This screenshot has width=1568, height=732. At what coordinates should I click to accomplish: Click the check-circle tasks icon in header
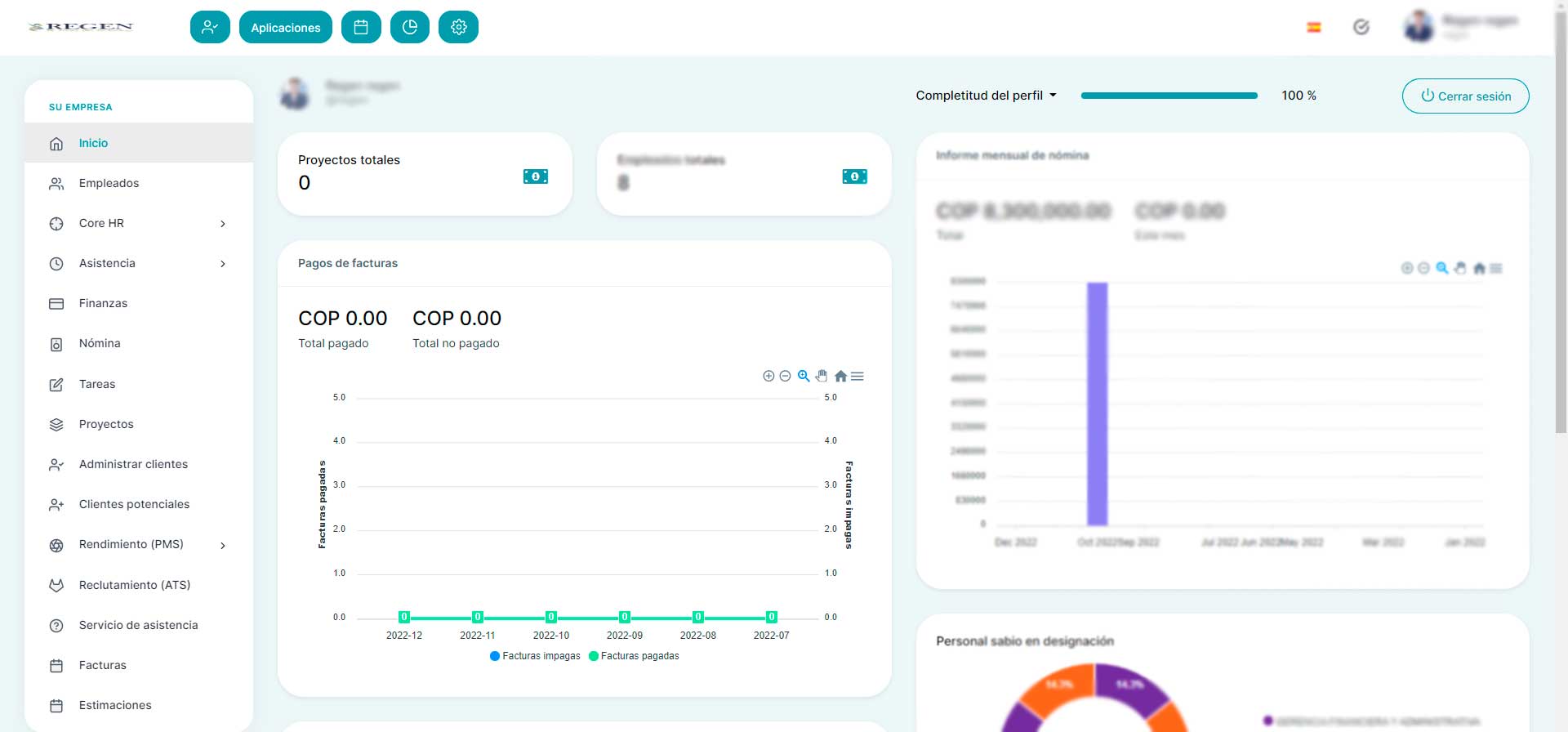tap(1361, 27)
